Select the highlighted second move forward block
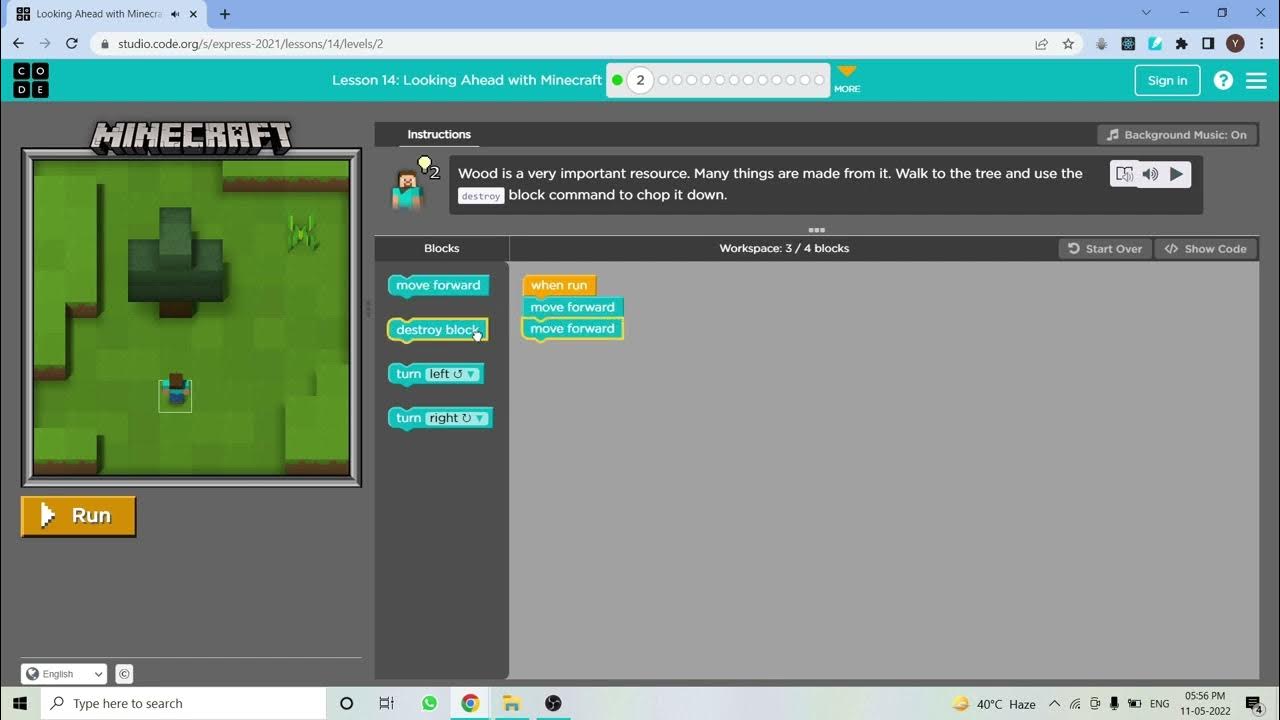Screen dimensions: 1280x720 coord(572,329)
